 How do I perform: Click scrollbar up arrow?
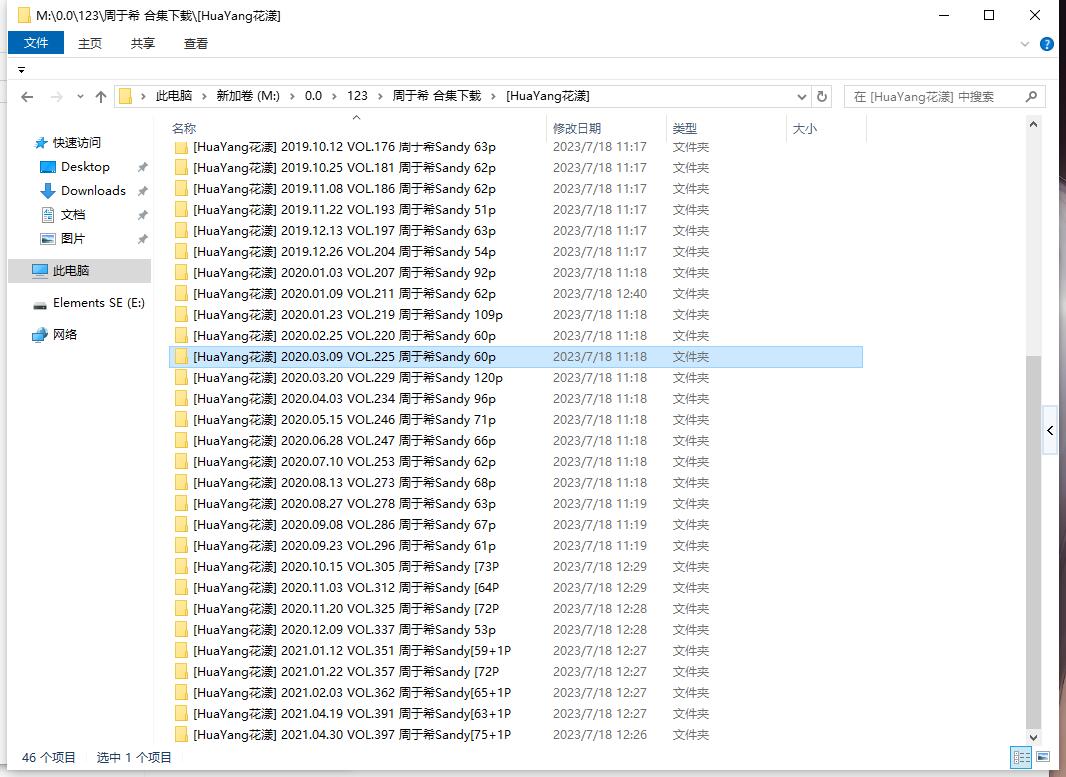1033,124
